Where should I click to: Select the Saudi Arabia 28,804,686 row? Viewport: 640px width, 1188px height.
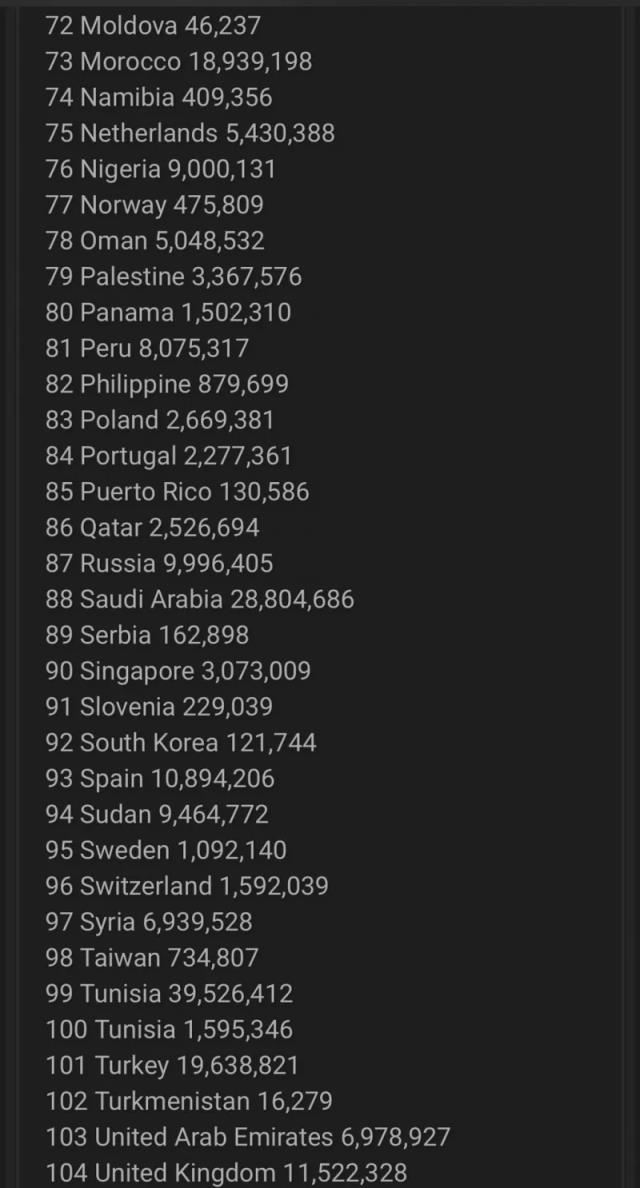pyautogui.click(x=199, y=600)
